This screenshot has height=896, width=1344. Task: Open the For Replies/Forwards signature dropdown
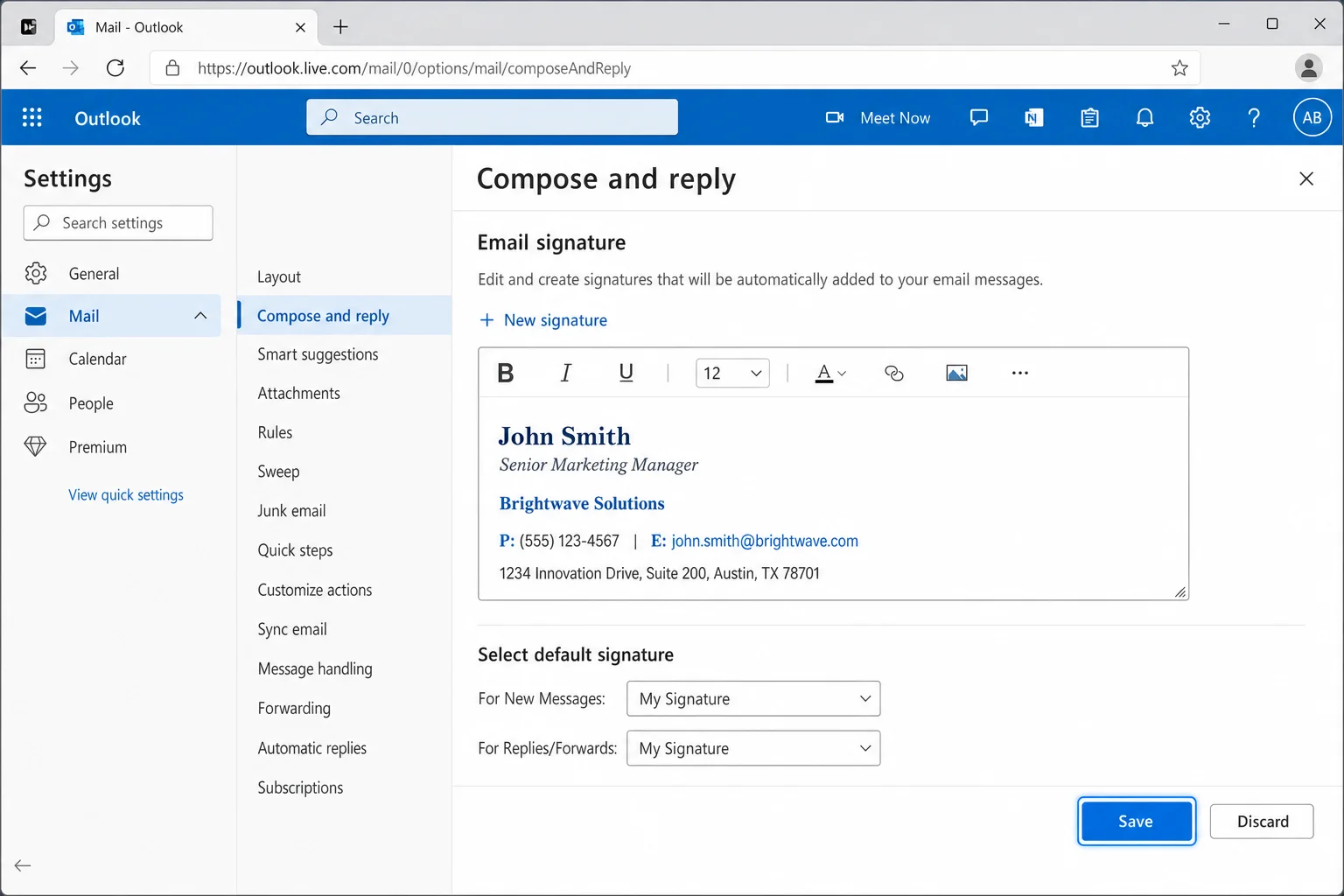(x=753, y=748)
